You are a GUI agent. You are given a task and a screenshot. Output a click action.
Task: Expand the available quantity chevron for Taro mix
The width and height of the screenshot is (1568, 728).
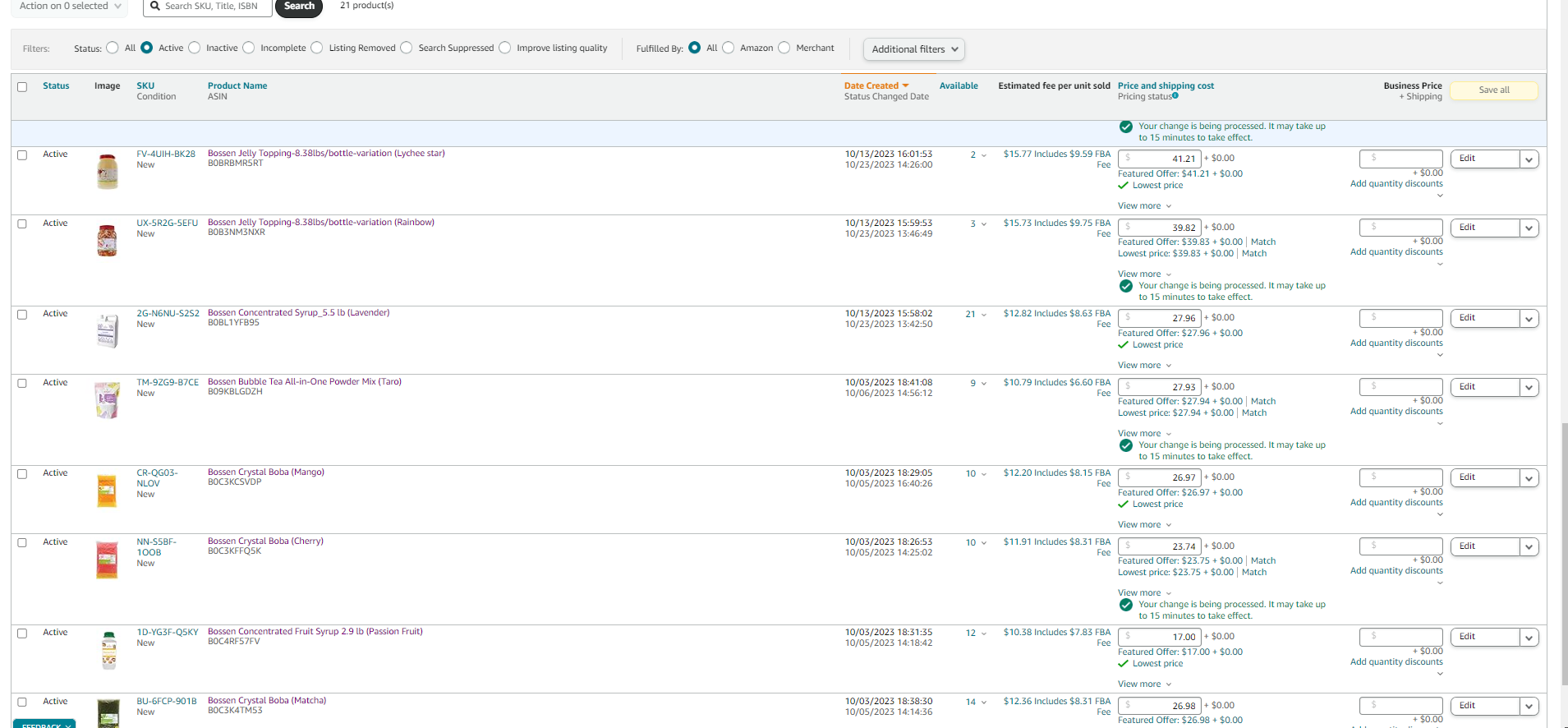point(984,384)
